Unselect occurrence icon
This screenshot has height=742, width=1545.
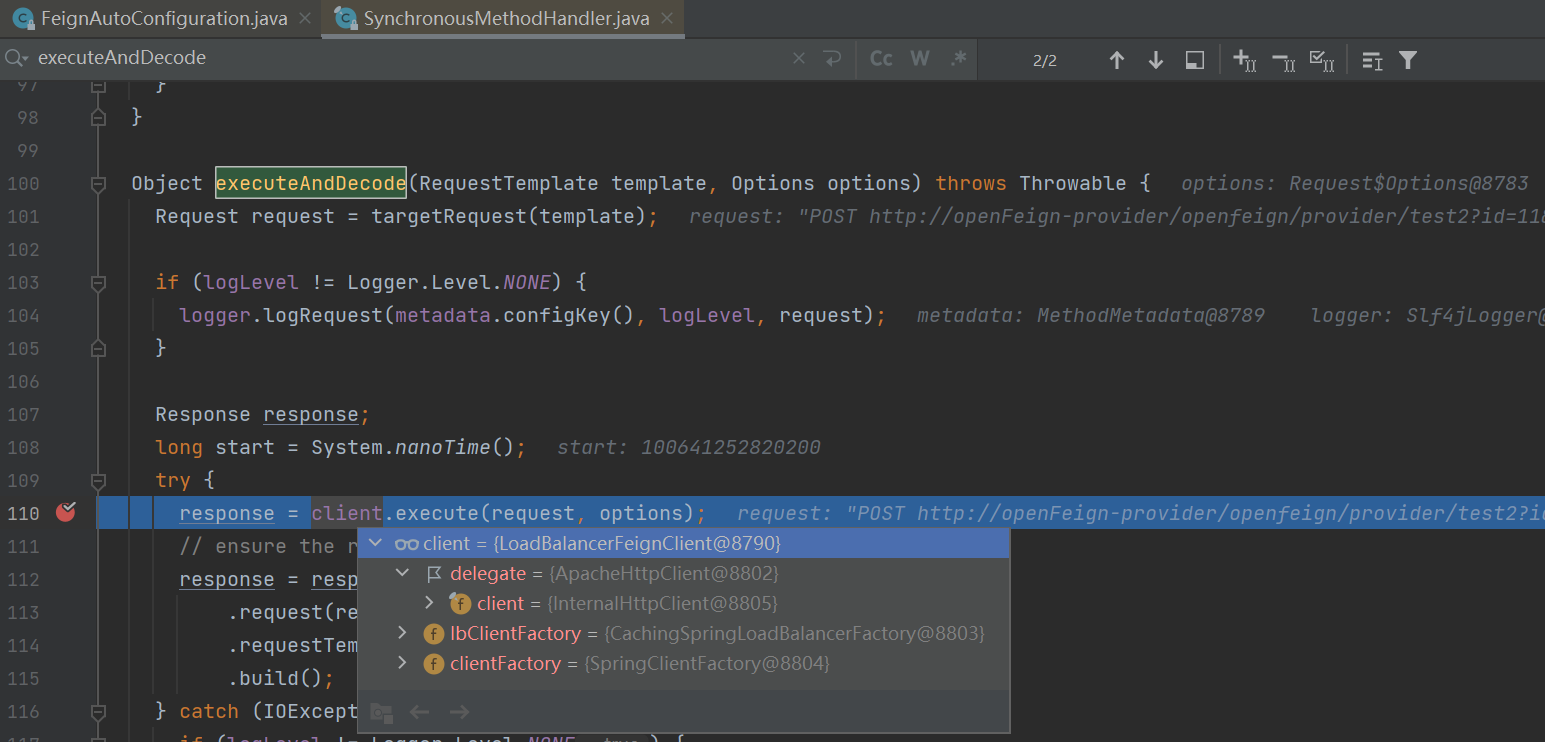click(1284, 60)
